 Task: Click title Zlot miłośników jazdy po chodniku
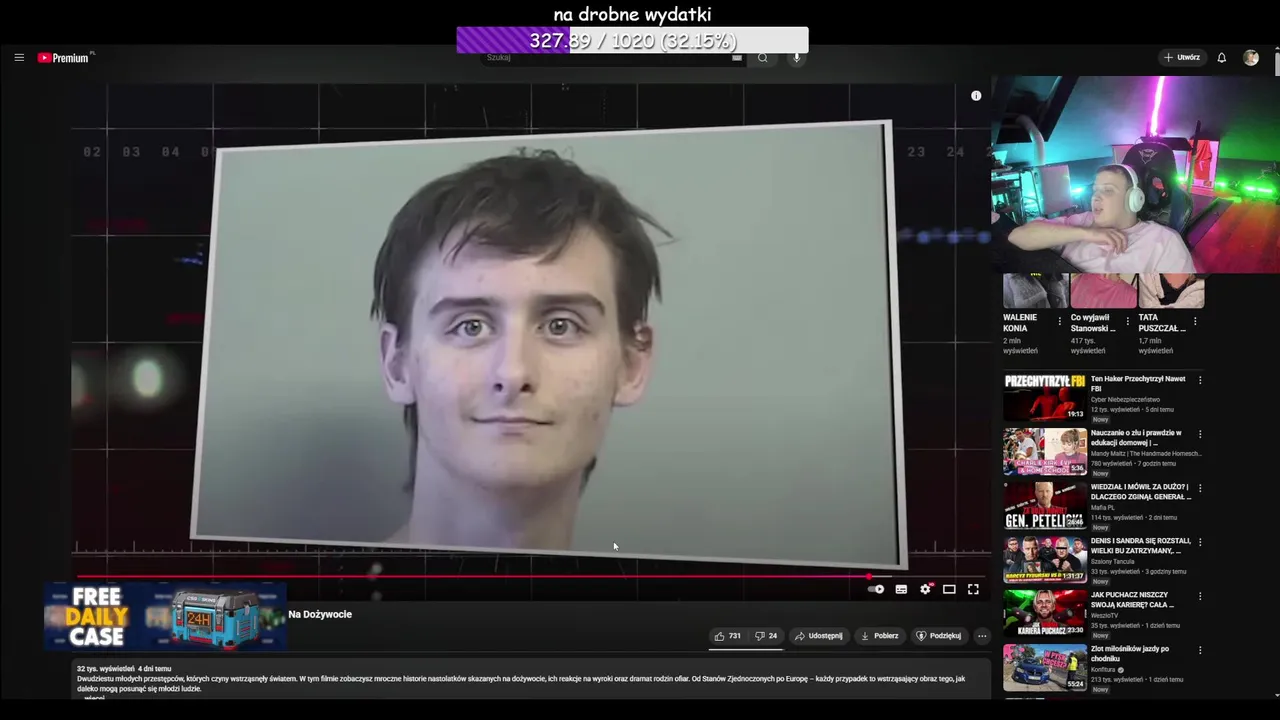(x=1130, y=654)
